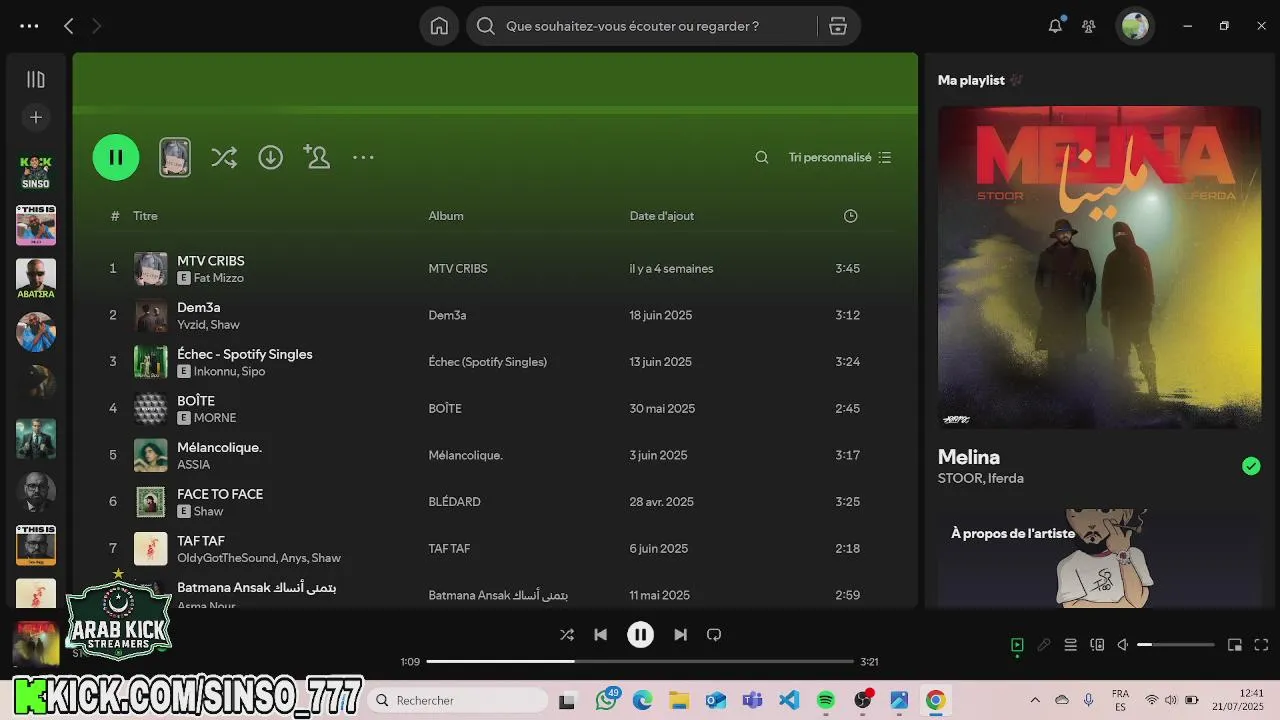The height and width of the screenshot is (720, 1280).
Task: Select the TAF TAF track title
Action: [201, 541]
